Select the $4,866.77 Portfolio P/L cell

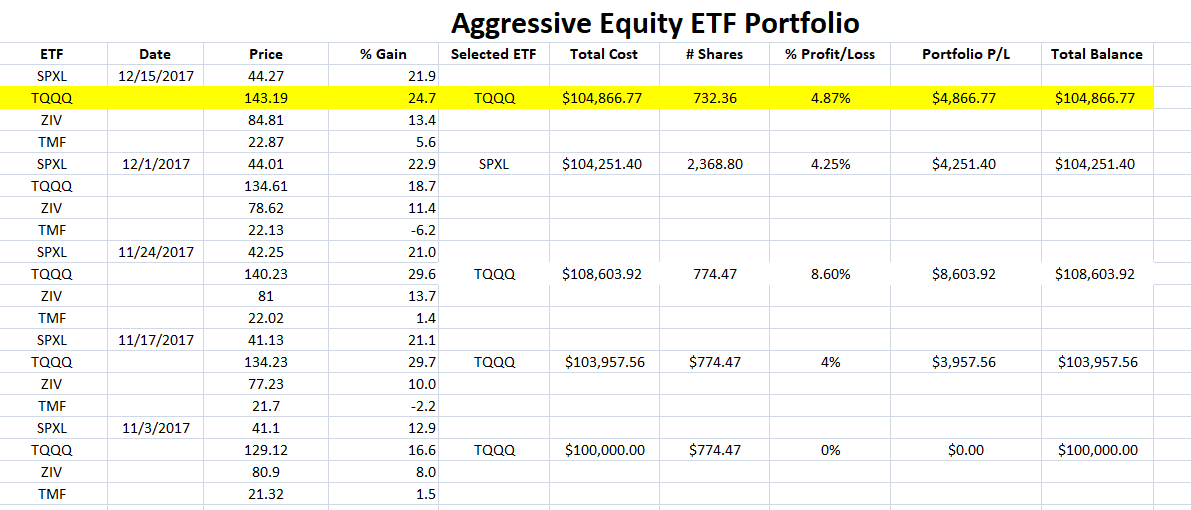coord(965,98)
